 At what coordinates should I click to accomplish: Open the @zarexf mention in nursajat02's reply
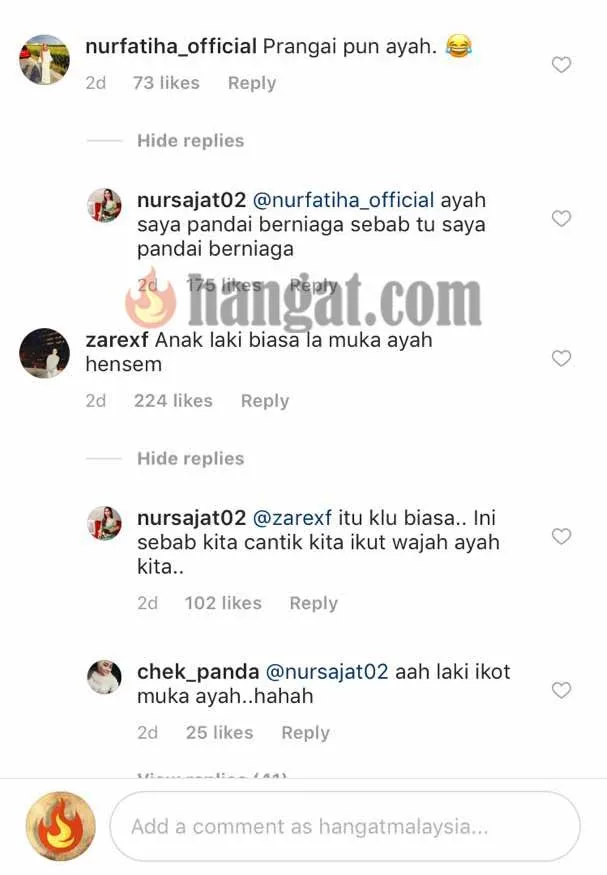pos(292,518)
